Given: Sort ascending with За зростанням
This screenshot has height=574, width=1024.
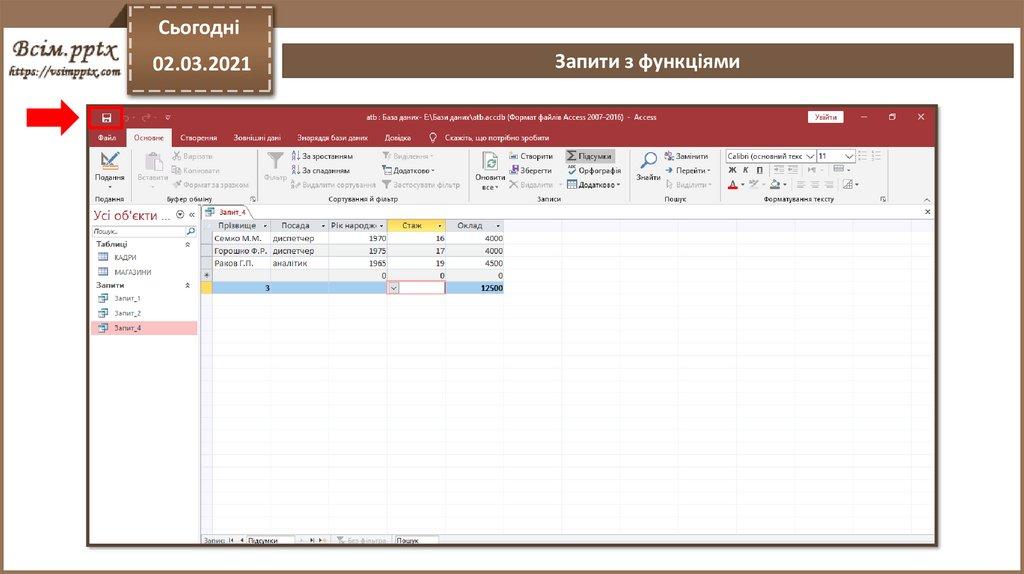Looking at the screenshot, I should [322, 156].
